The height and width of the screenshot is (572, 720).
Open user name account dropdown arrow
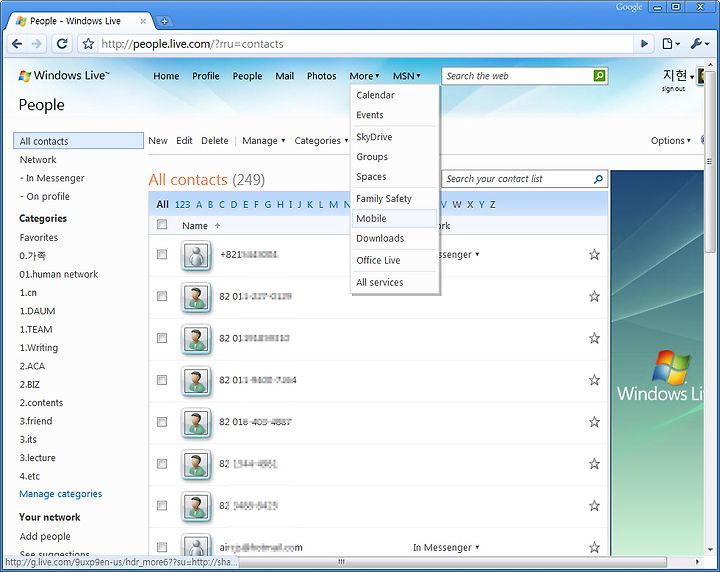tap(692, 77)
